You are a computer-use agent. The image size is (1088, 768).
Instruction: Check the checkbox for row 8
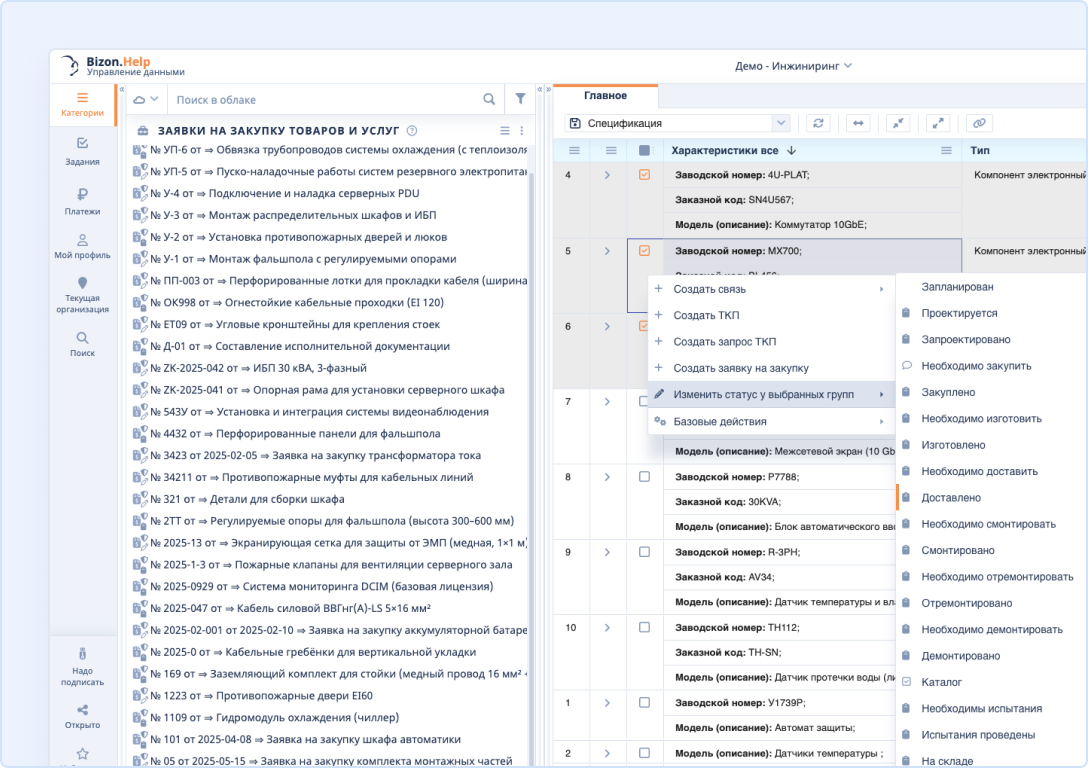[644, 477]
